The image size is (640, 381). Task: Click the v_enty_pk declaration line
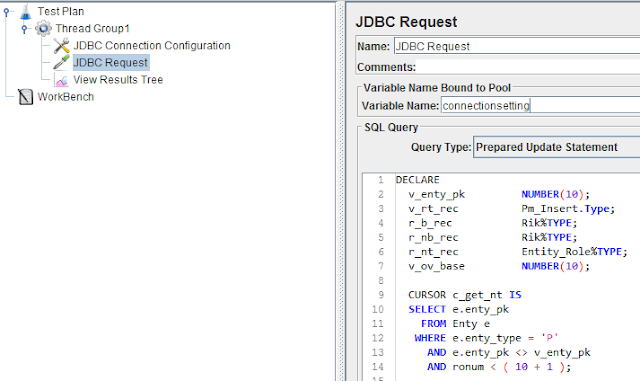[499, 194]
